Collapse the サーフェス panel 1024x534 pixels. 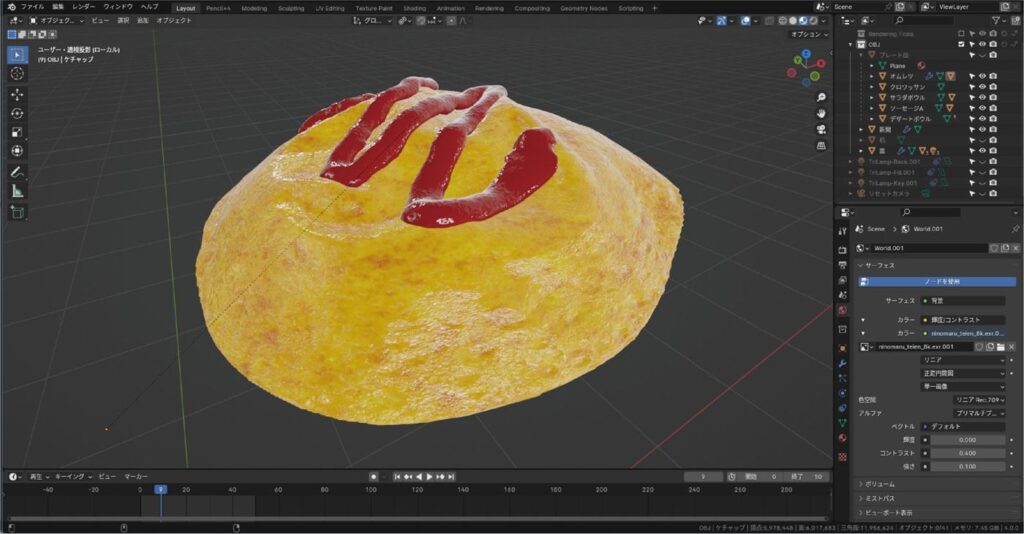[878, 266]
